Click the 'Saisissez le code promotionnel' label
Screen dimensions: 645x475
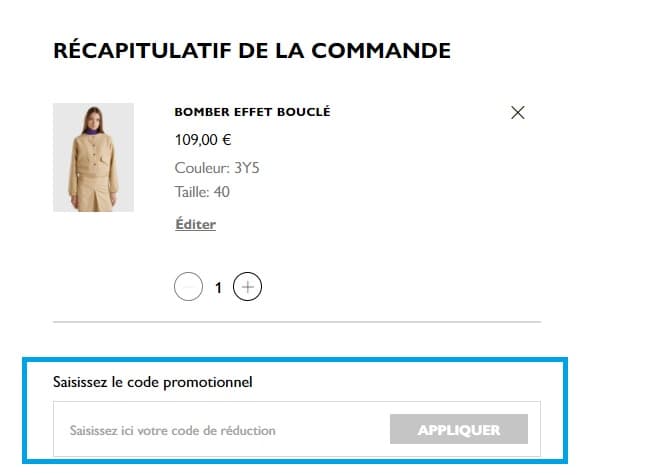153,381
